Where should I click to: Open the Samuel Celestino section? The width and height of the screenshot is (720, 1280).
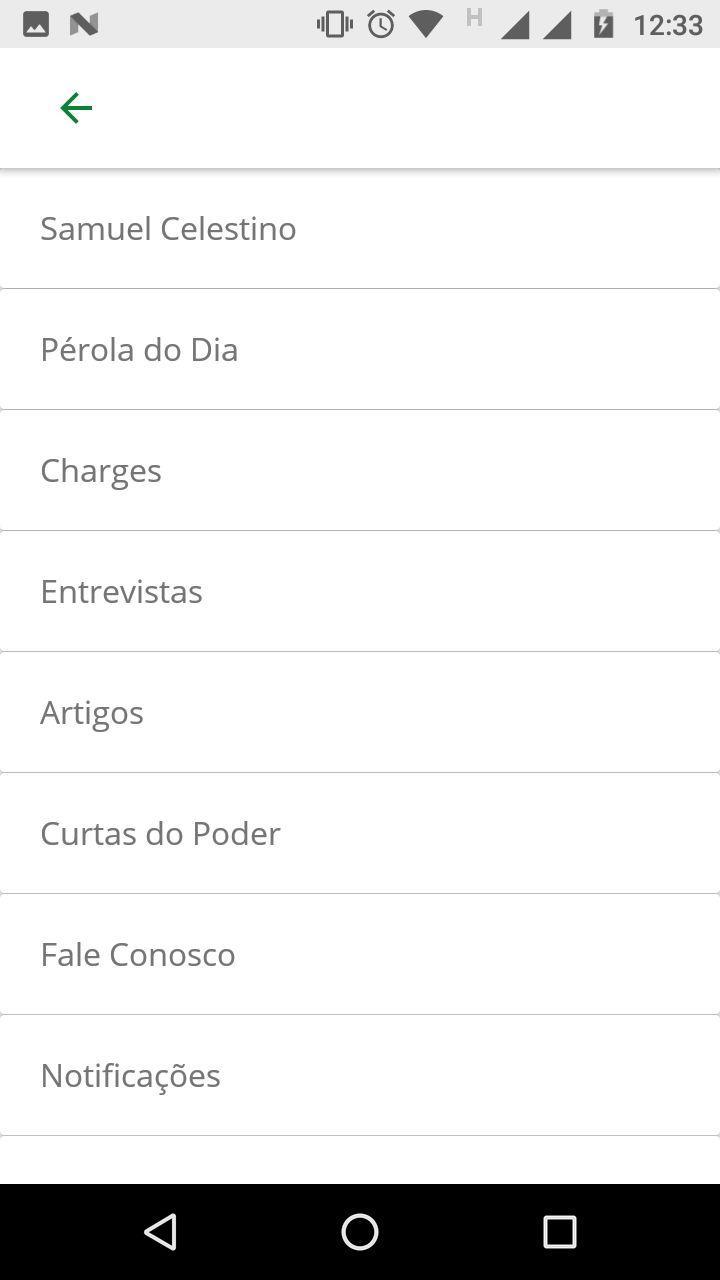pyautogui.click(x=360, y=228)
